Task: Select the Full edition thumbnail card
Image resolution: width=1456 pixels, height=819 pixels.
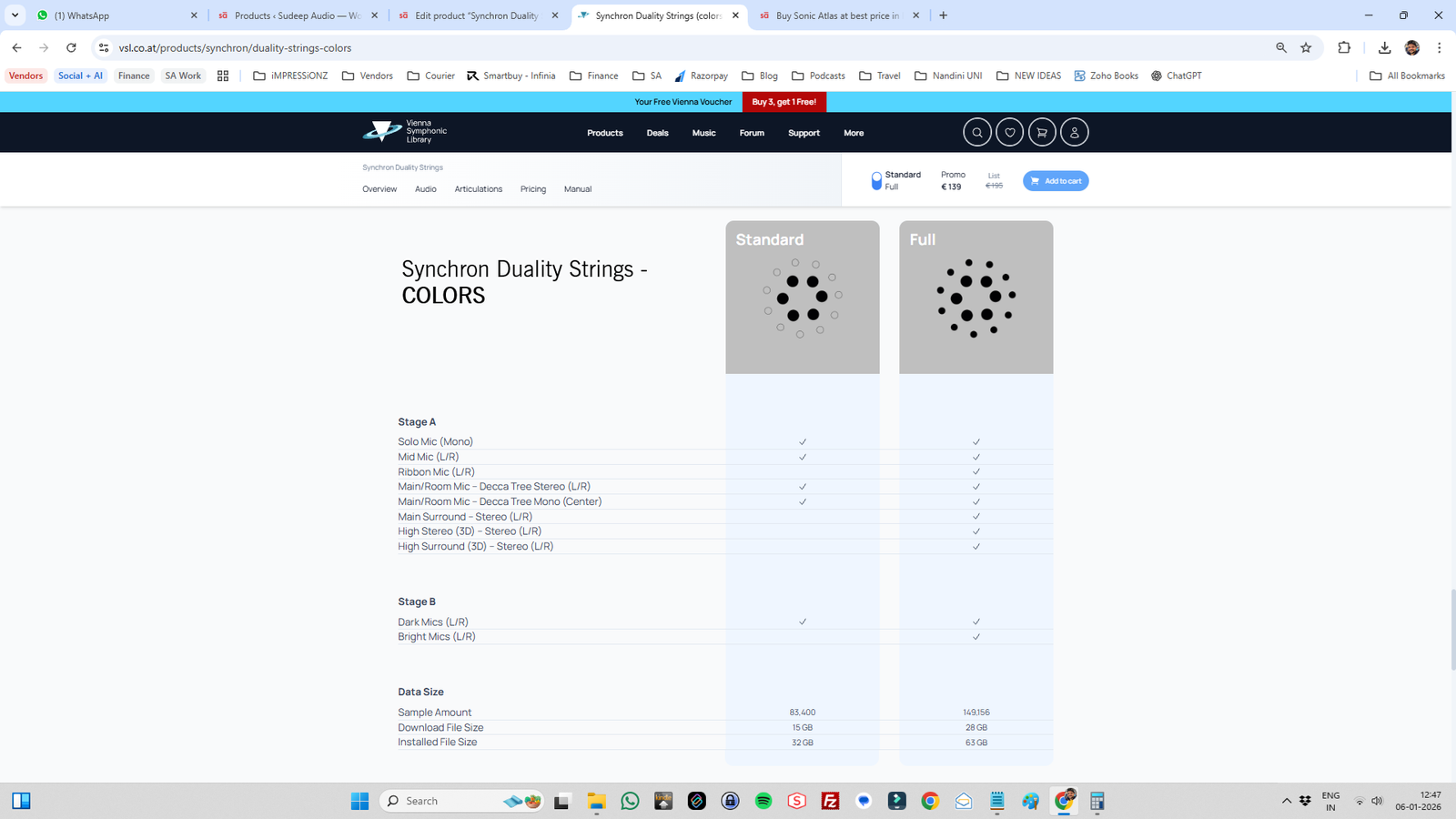Action: point(976,298)
